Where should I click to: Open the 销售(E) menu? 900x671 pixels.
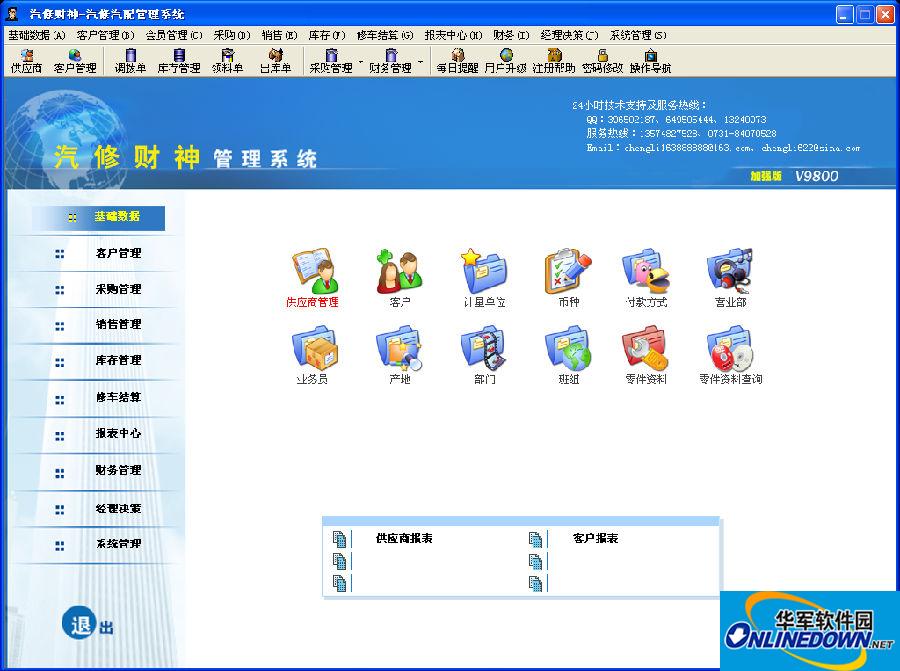(x=280, y=35)
